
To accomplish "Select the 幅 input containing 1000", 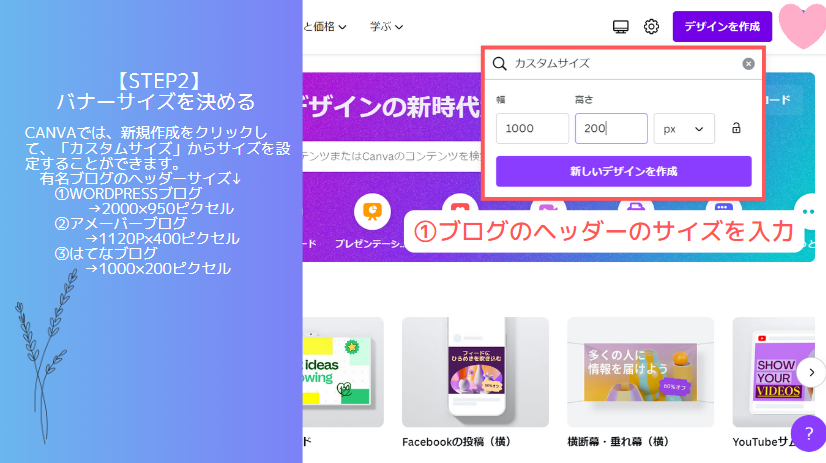I will click(x=532, y=129).
